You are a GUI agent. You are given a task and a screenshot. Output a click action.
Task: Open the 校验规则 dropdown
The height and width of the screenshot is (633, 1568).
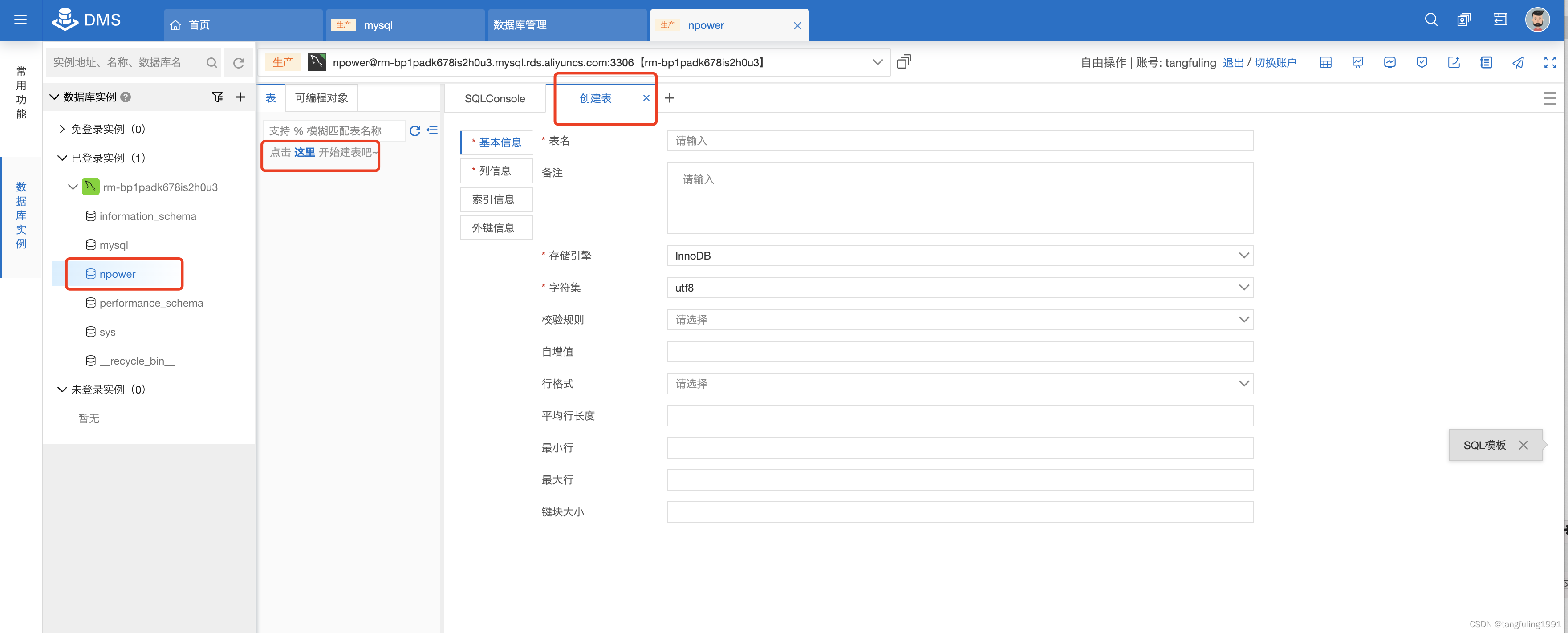tap(960, 320)
